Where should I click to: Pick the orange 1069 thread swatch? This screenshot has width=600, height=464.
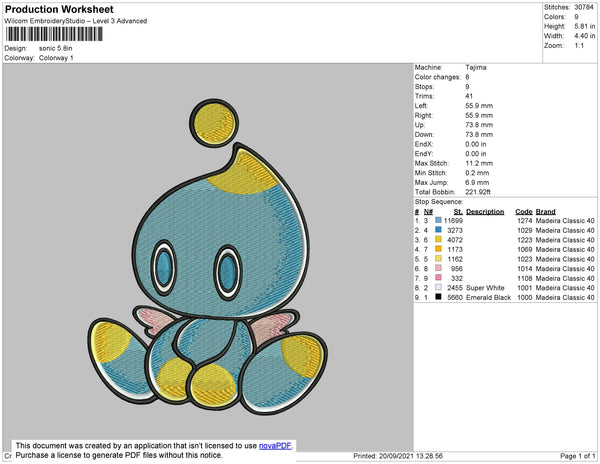pos(438,249)
